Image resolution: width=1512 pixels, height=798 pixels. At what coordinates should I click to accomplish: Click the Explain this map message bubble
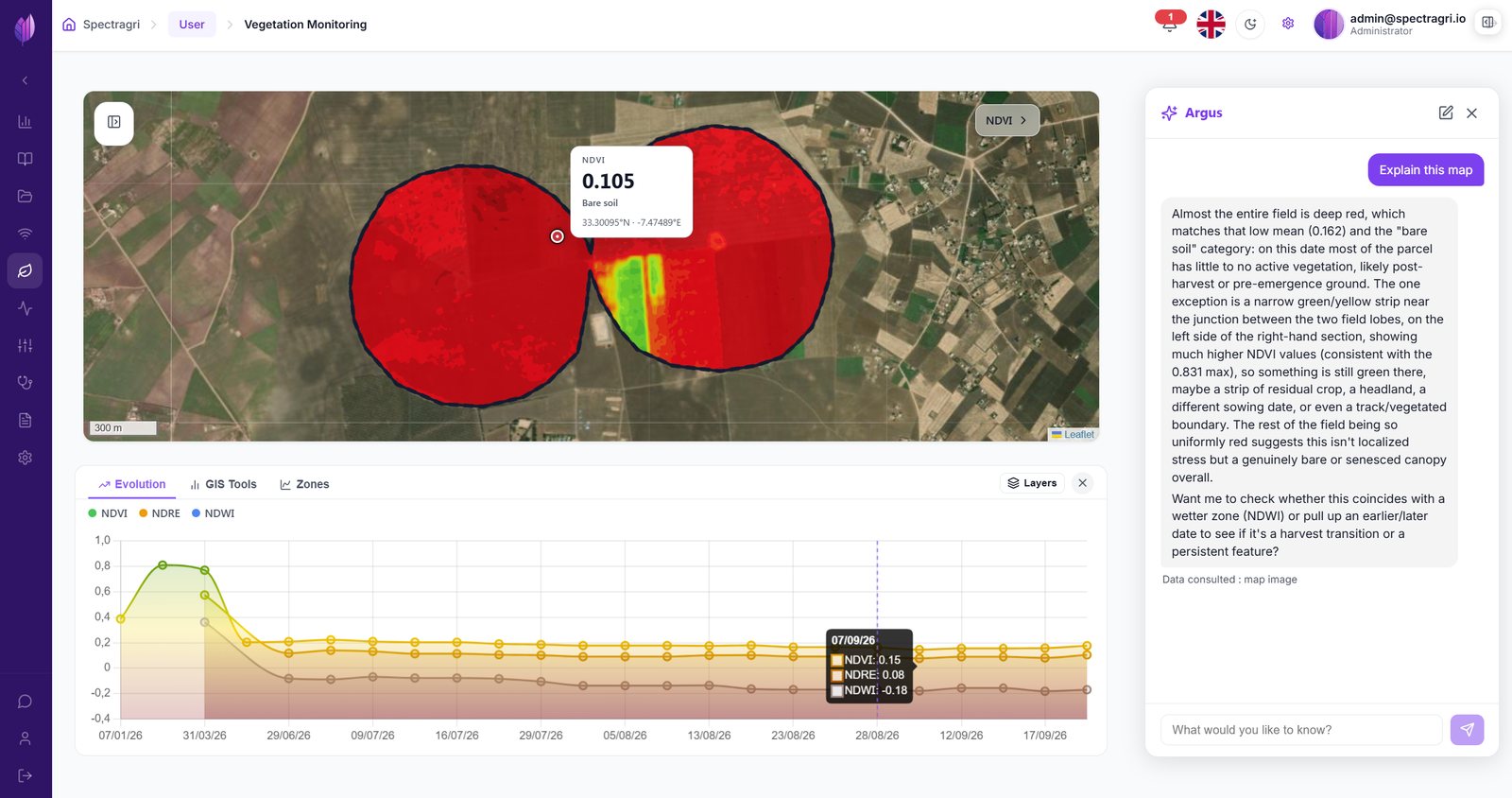tap(1426, 170)
